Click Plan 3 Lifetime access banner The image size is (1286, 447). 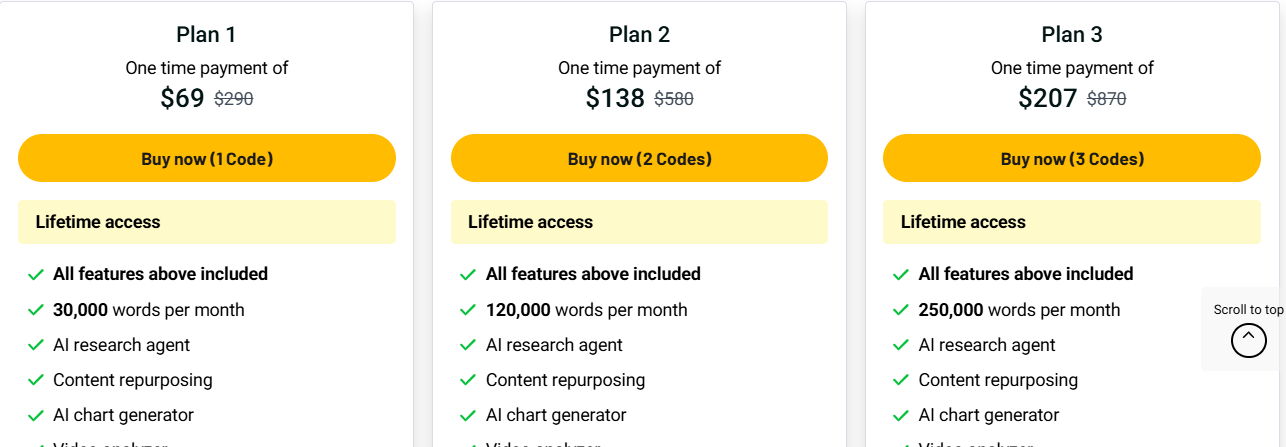tap(1071, 222)
